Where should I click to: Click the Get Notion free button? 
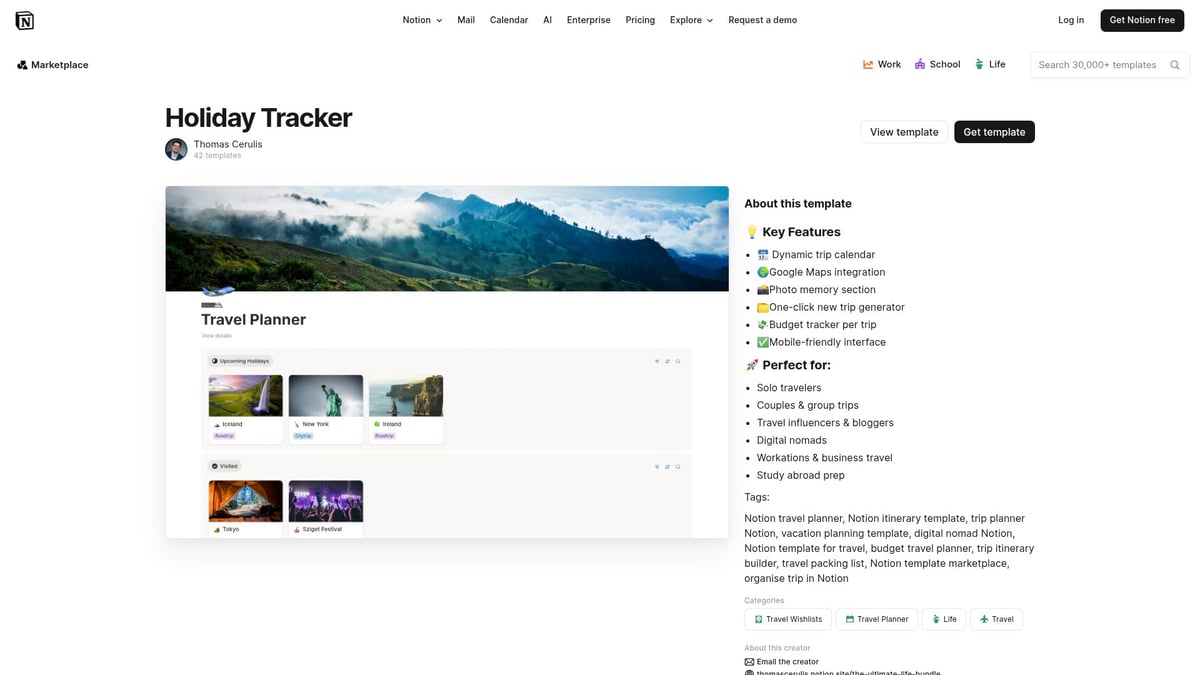coord(1142,19)
